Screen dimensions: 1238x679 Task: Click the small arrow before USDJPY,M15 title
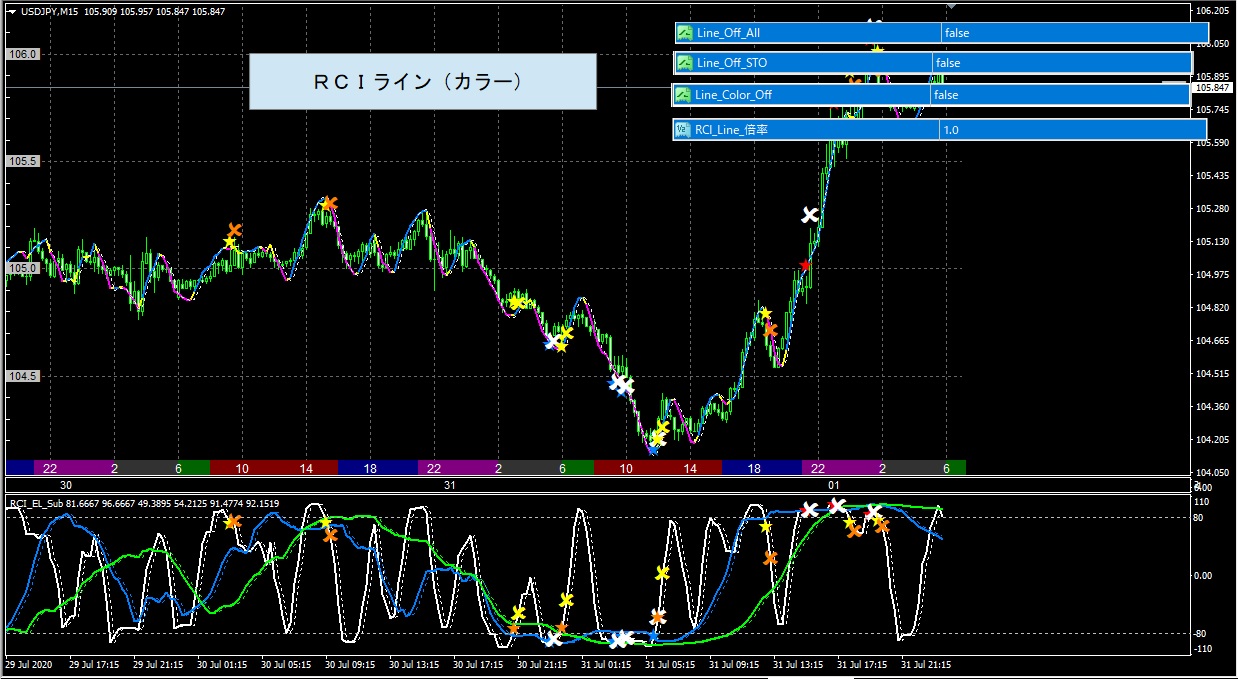coord(11,11)
